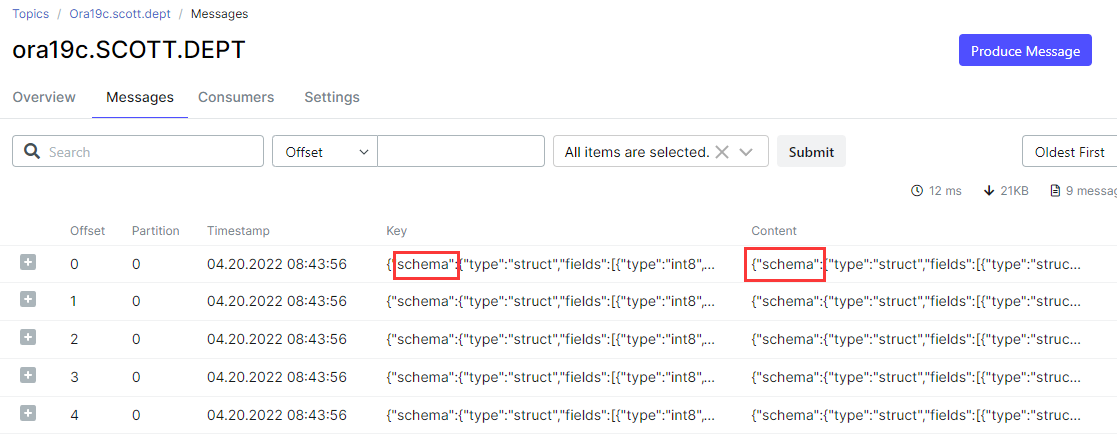Open the Consumers tab

click(236, 97)
